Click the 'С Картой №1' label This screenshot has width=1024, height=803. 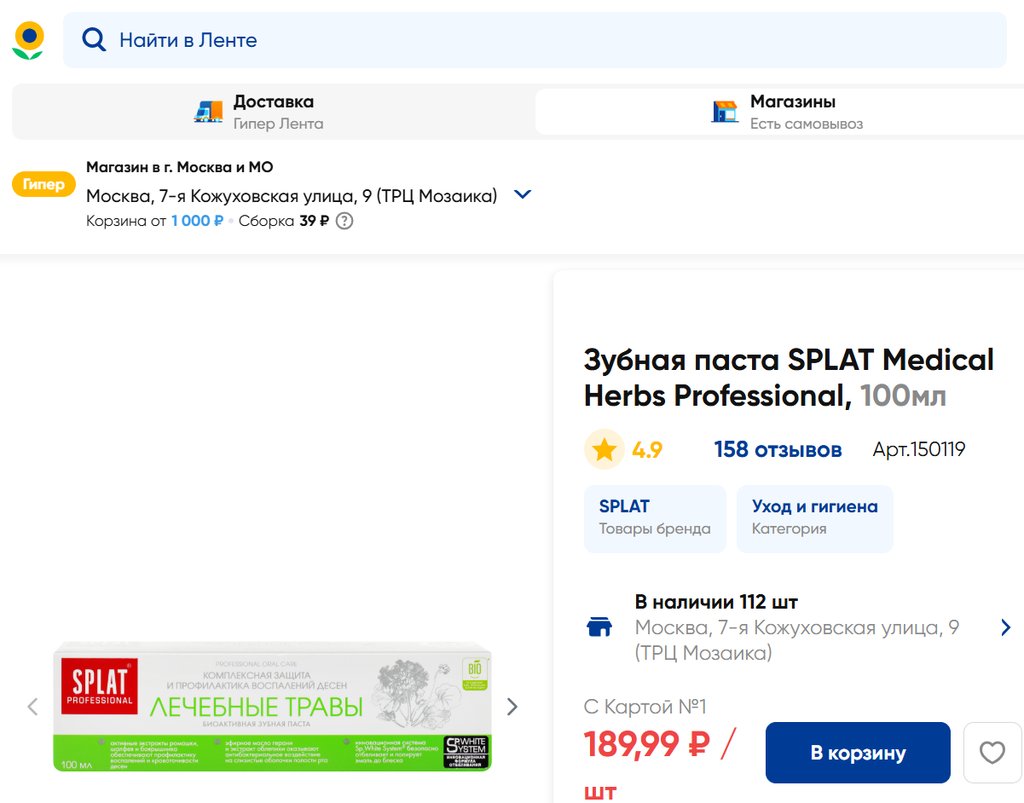(x=645, y=706)
